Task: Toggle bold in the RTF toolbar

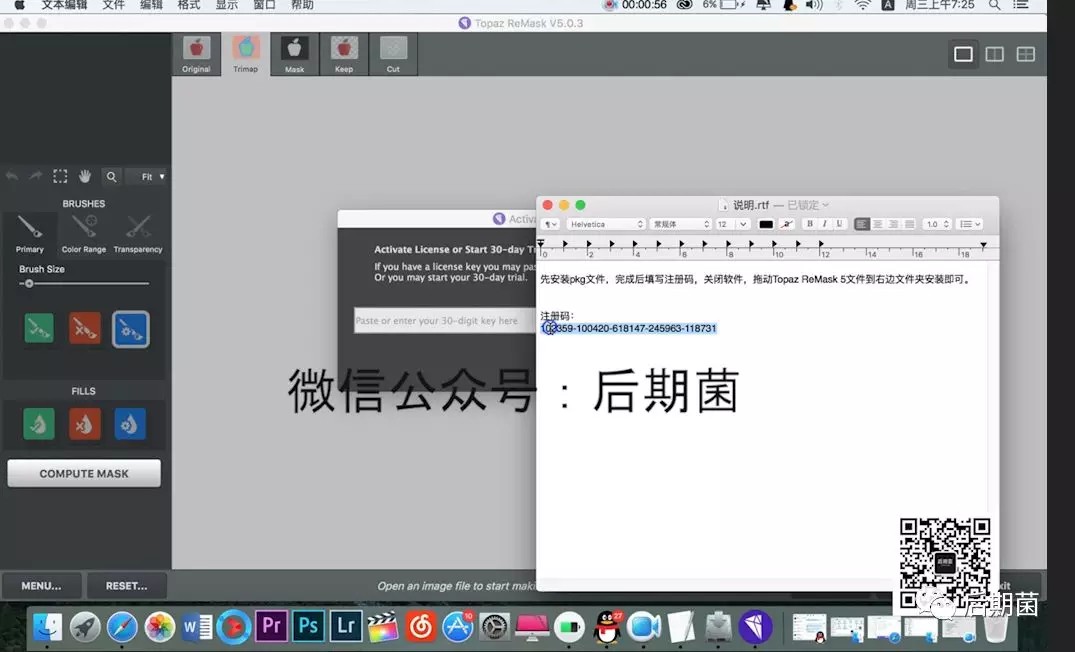Action: click(x=810, y=224)
